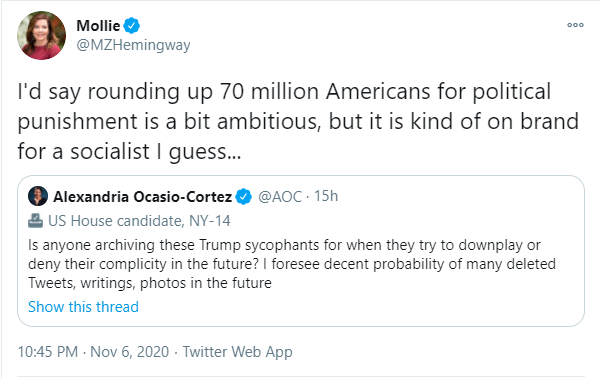The width and height of the screenshot is (600, 379).
Task: Click the quoted tweet card's last line of text
Action: coord(150,283)
